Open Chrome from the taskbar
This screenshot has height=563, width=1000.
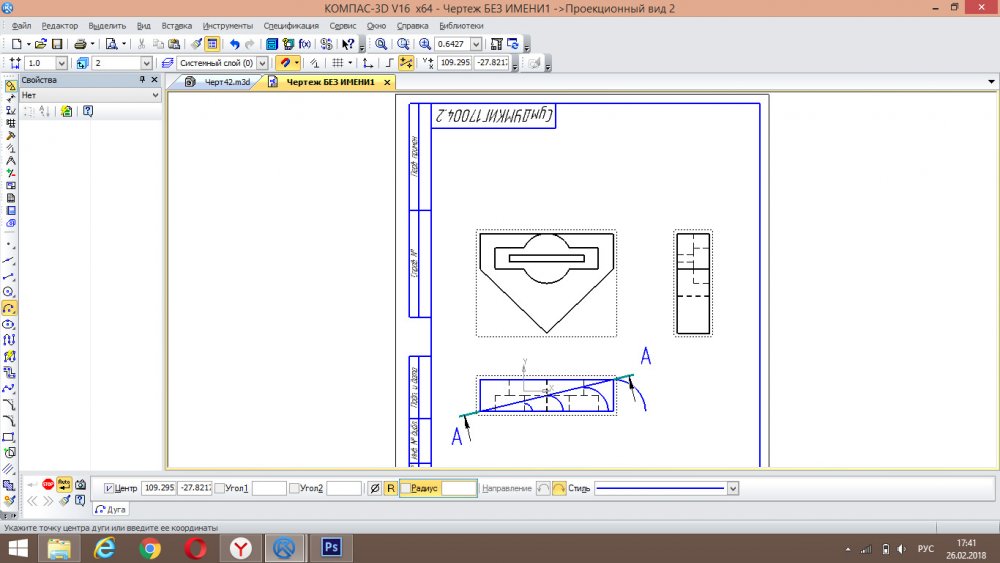pyautogui.click(x=150, y=548)
